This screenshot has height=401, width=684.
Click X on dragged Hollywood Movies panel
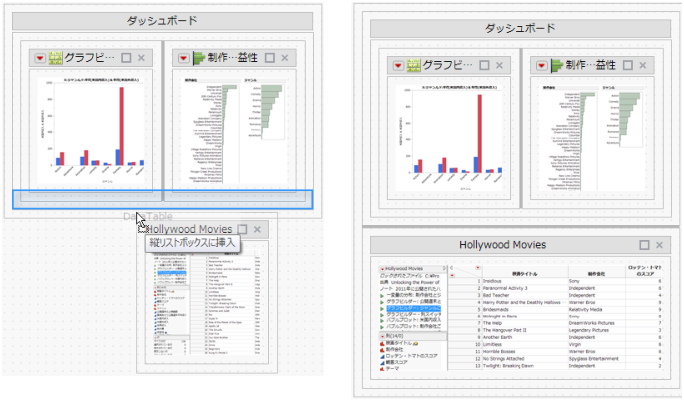(x=257, y=229)
